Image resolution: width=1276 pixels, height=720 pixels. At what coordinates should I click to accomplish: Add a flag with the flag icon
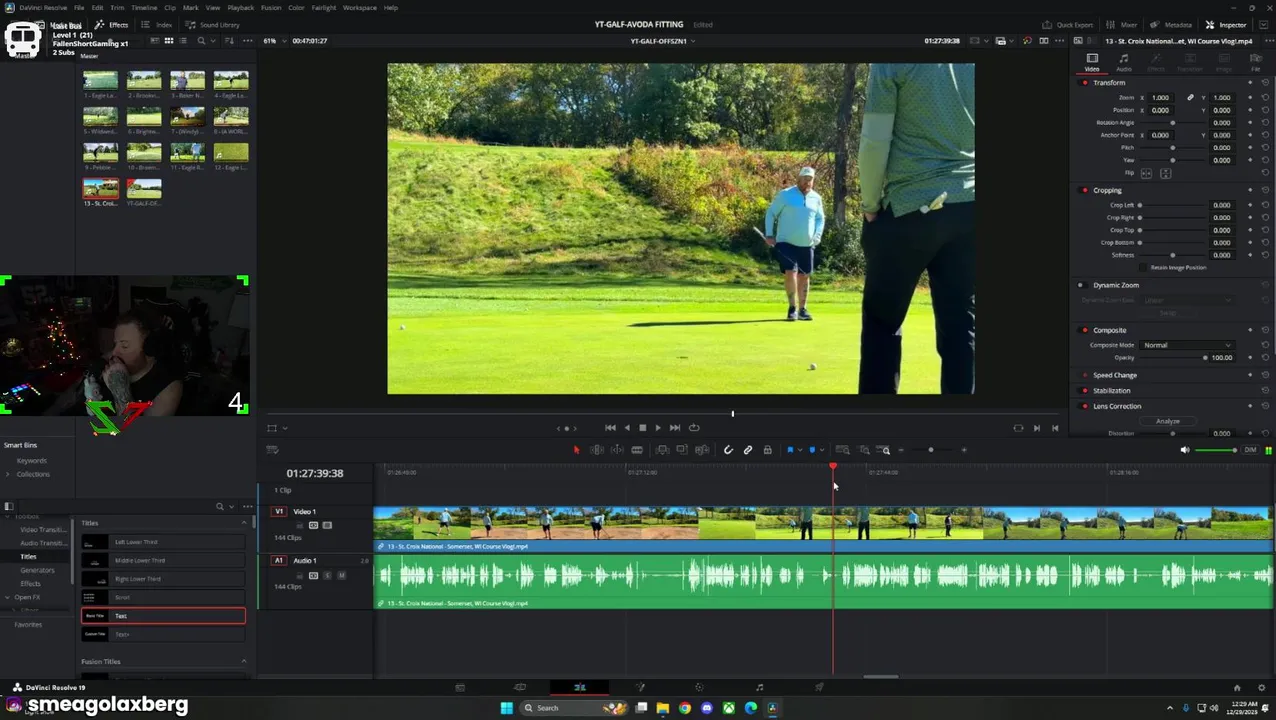(x=790, y=450)
